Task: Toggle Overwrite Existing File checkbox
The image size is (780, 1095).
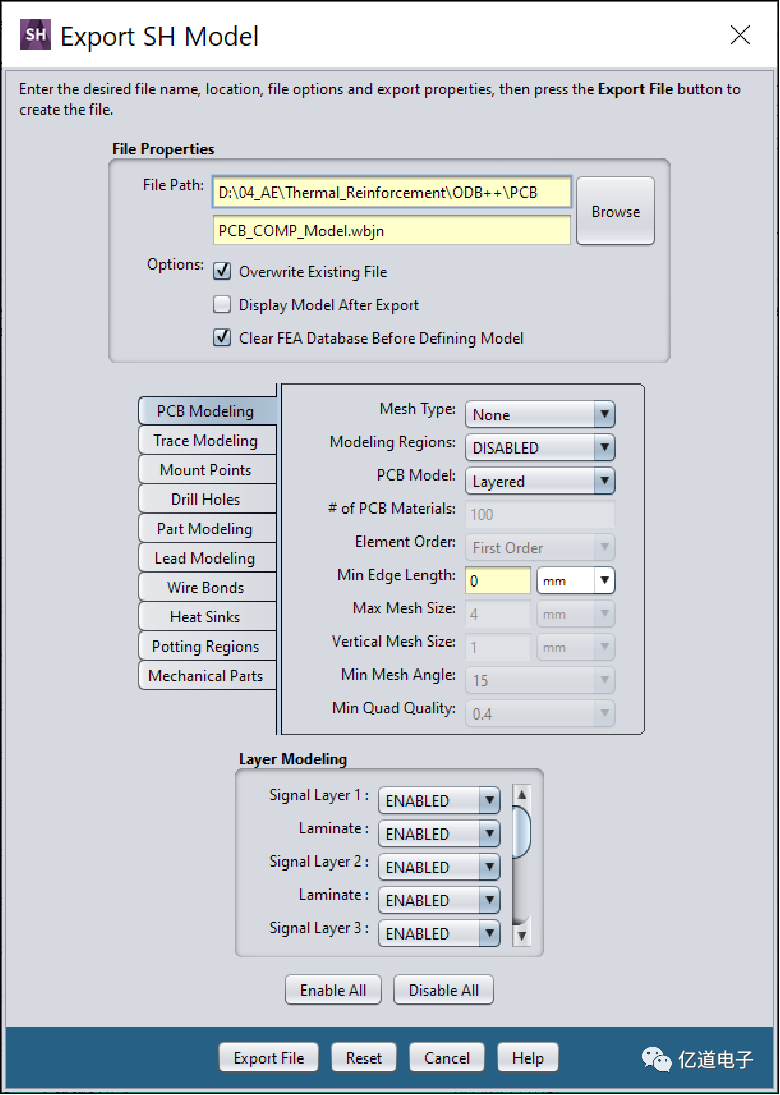Action: point(222,272)
